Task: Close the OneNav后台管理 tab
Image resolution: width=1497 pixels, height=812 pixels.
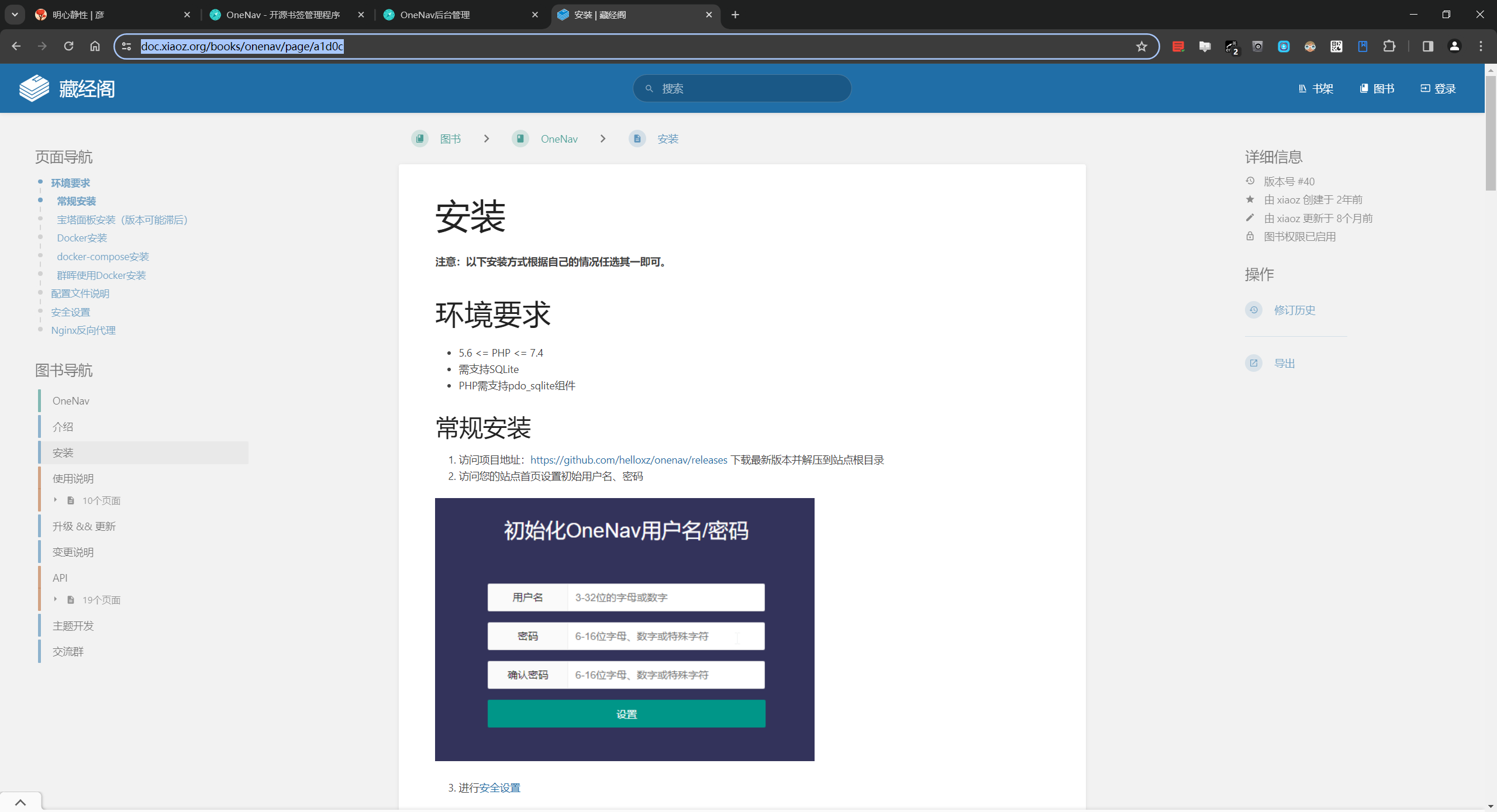Action: 535,15
